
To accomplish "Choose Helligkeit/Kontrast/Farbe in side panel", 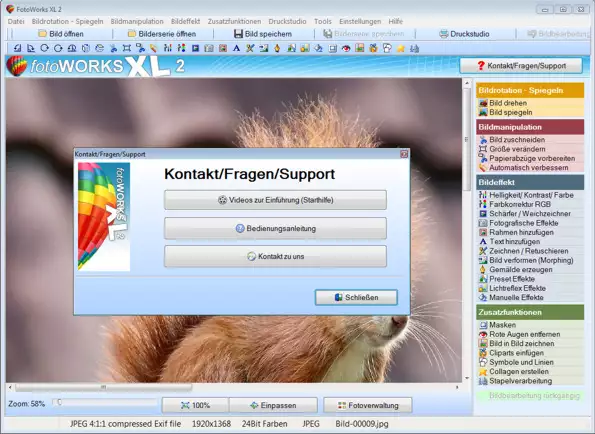I will point(531,195).
